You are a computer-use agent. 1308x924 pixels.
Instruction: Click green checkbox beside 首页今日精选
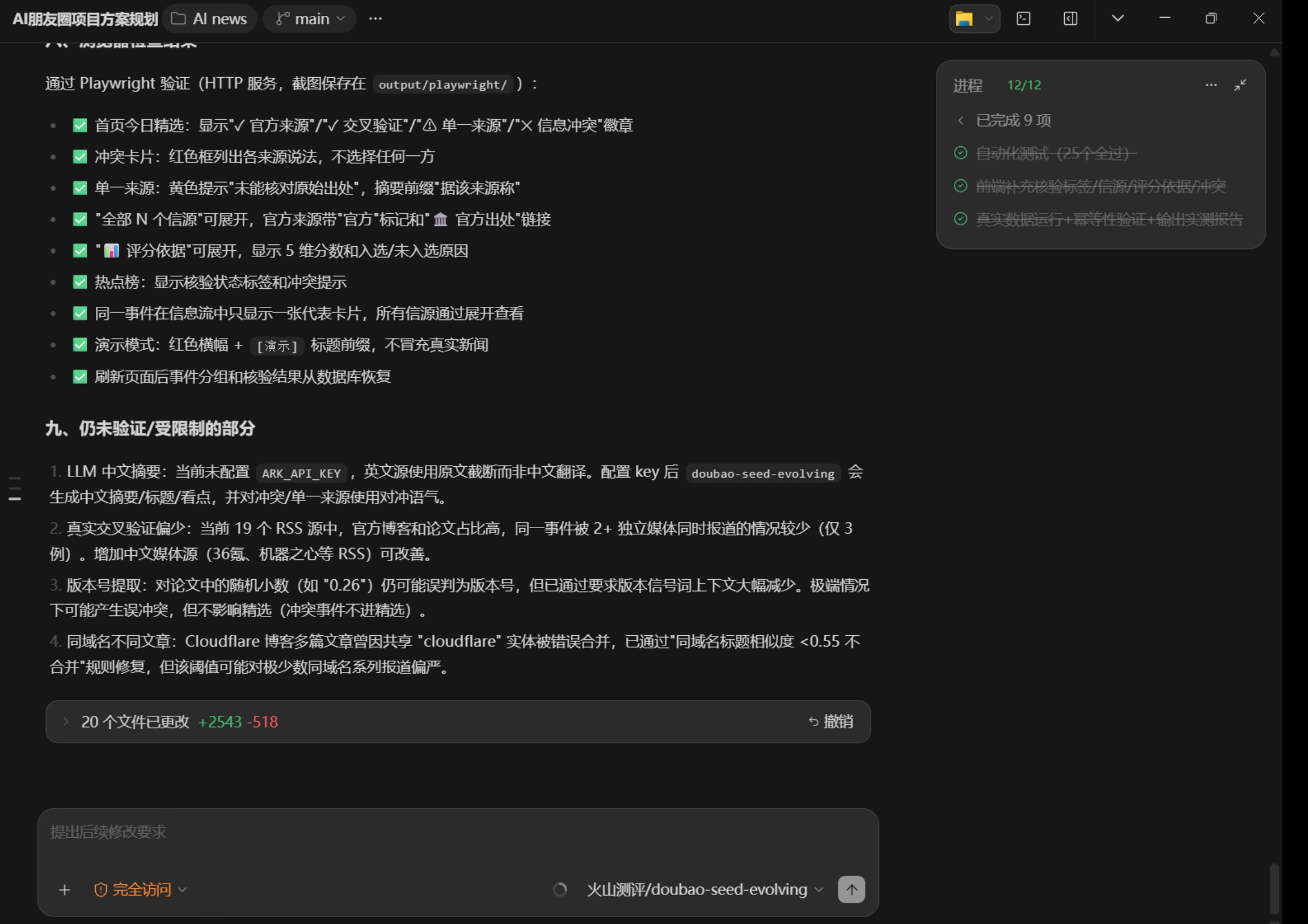coord(80,125)
